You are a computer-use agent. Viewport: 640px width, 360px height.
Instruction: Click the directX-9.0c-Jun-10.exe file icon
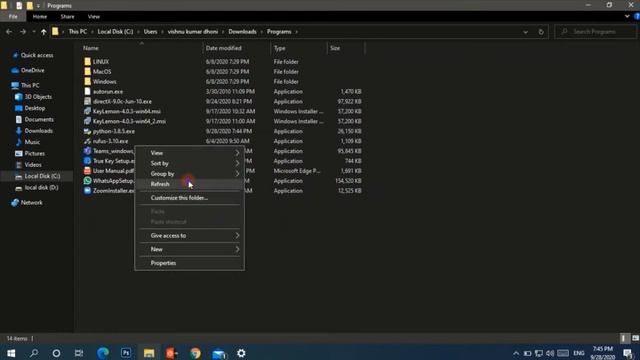coord(87,101)
